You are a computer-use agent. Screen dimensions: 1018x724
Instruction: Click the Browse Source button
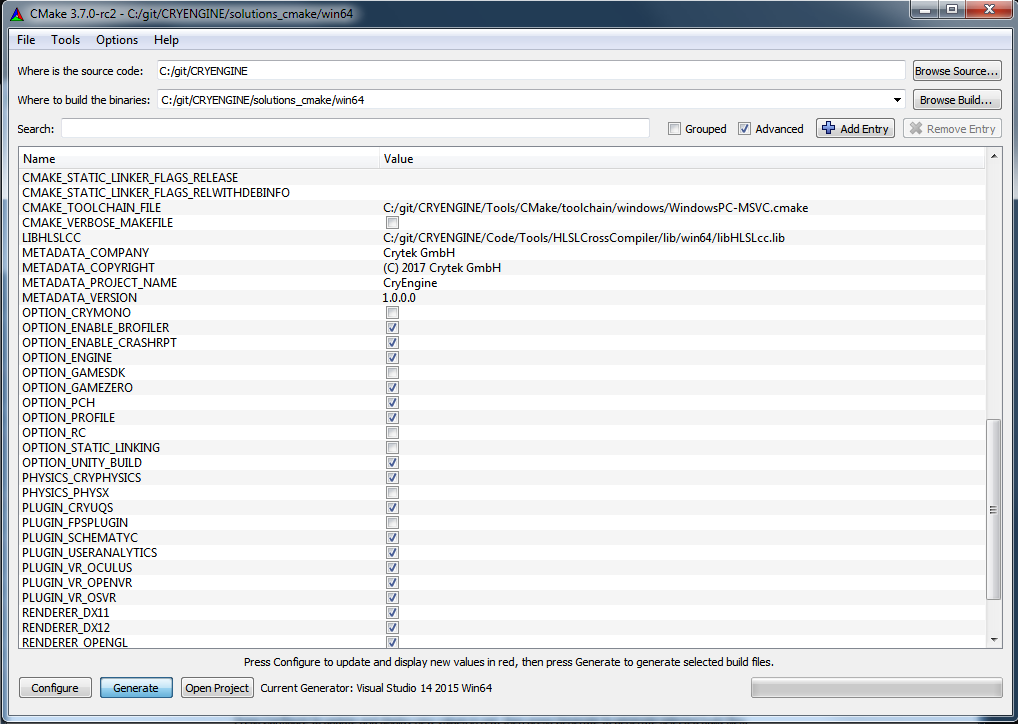[957, 71]
